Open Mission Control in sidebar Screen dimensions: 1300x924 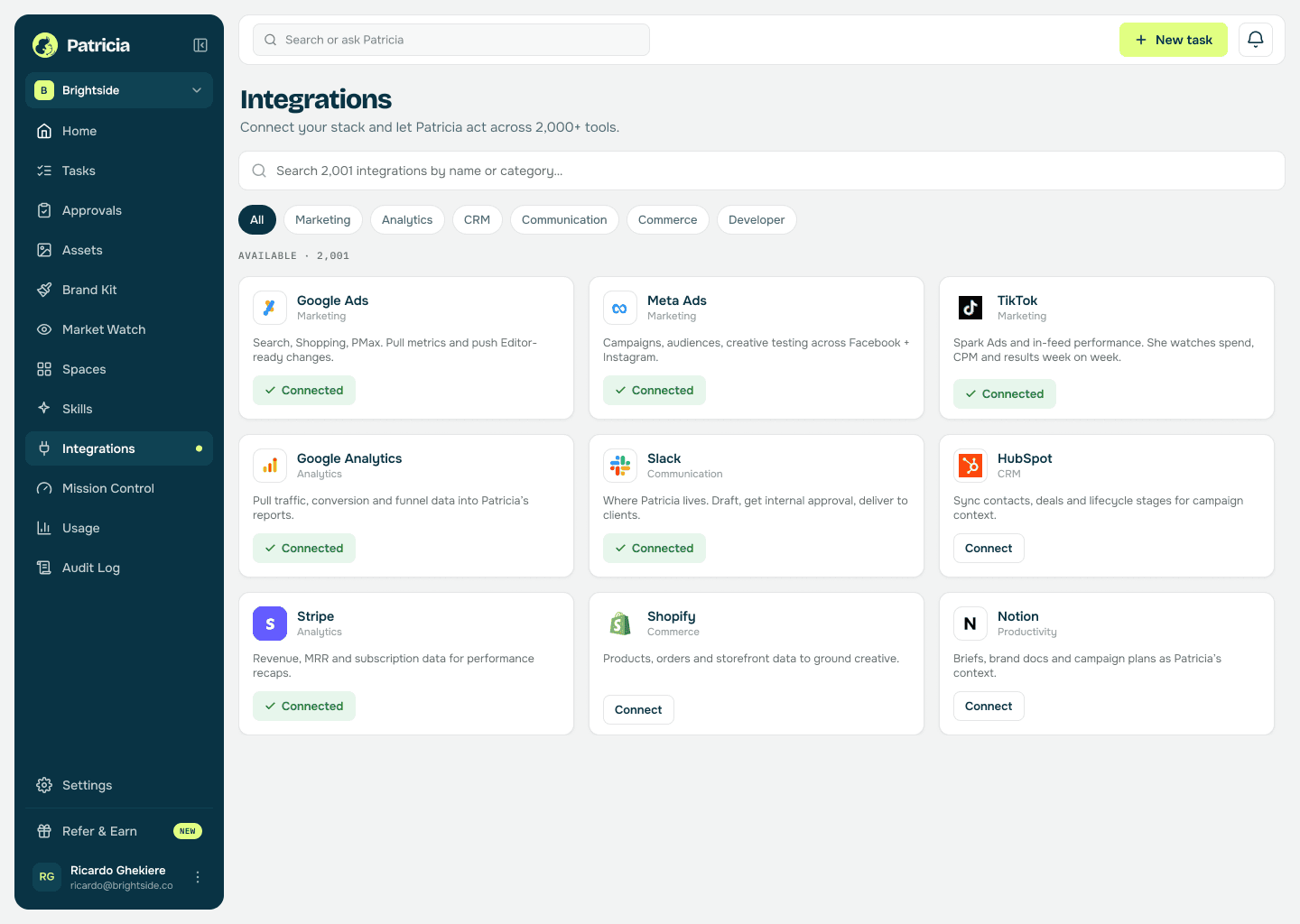click(119, 488)
